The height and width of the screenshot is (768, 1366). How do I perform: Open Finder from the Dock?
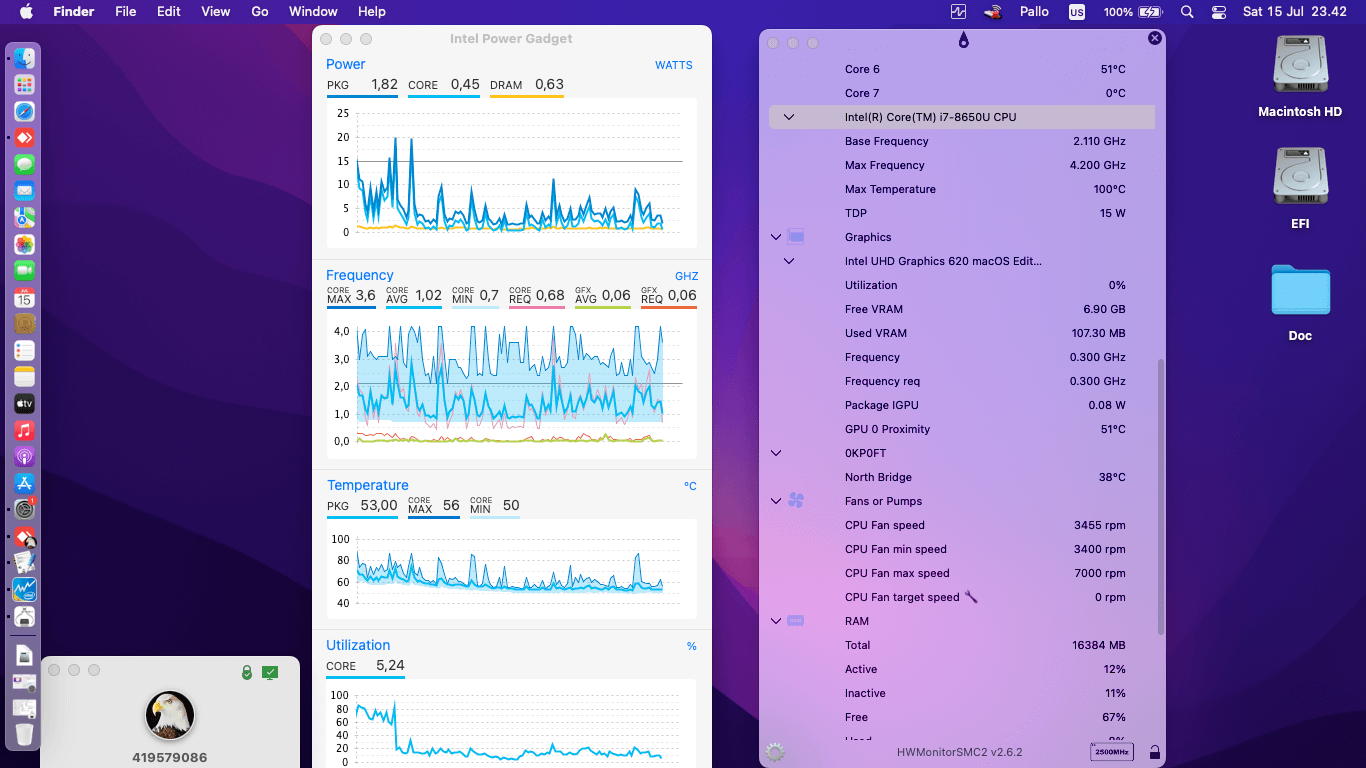[24, 59]
